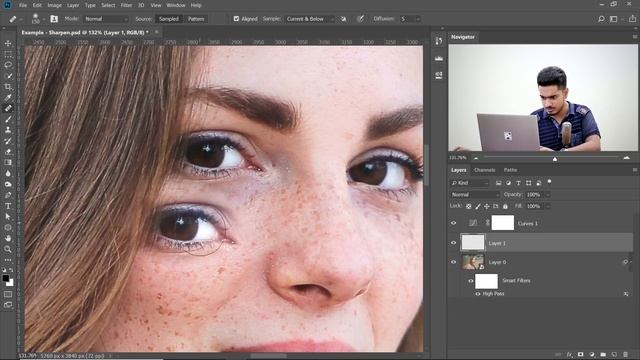The image size is (640, 360).
Task: Open the Fill slider dropdown
Action: point(548,207)
